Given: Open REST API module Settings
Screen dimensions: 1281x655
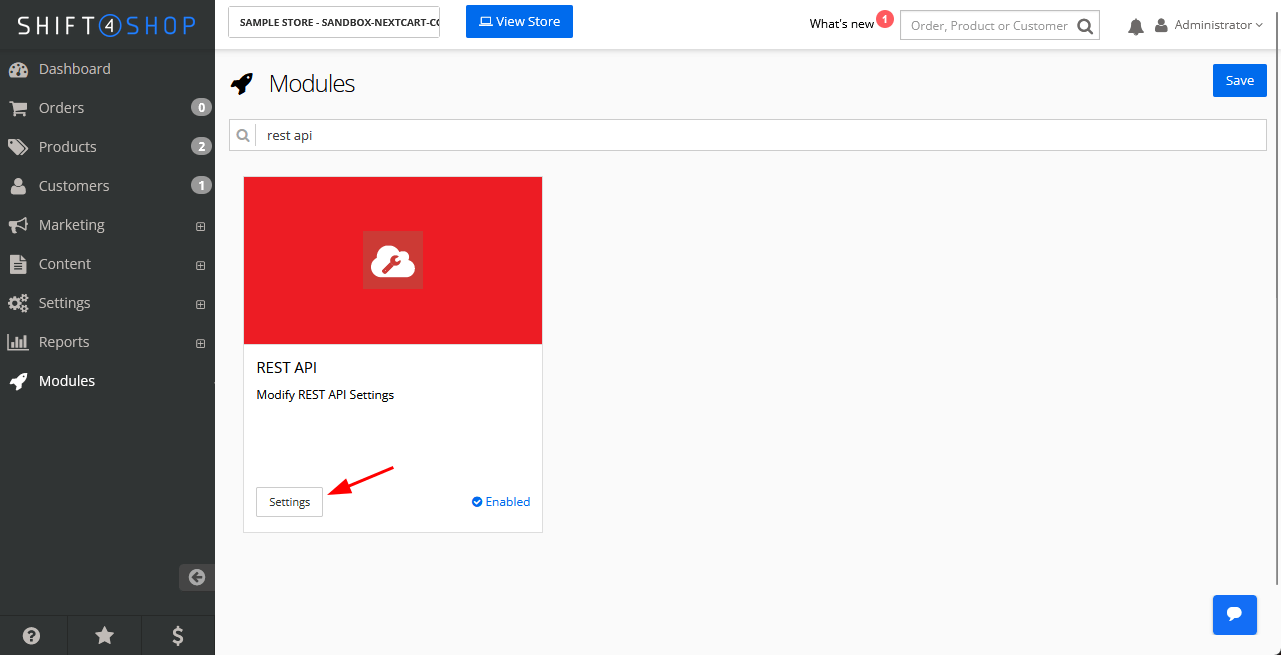Looking at the screenshot, I should [x=290, y=502].
